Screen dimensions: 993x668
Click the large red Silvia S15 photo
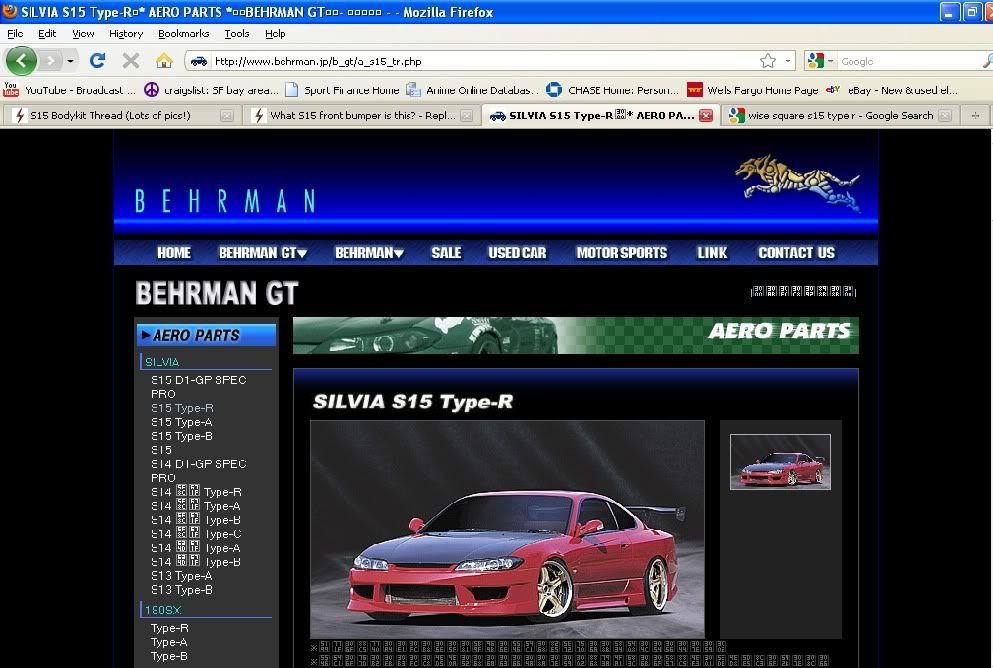coord(507,529)
